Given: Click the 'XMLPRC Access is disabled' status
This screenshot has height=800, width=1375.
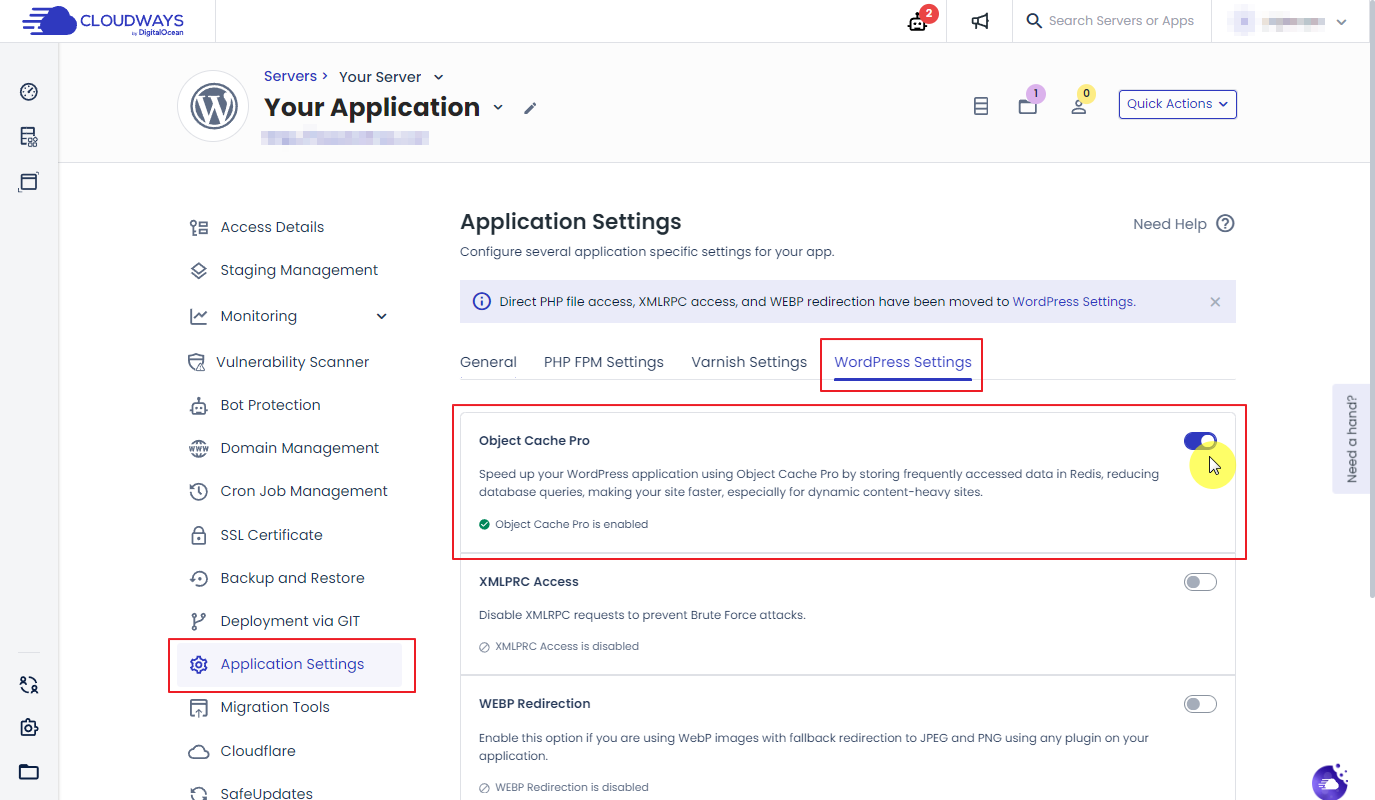Looking at the screenshot, I should (559, 646).
